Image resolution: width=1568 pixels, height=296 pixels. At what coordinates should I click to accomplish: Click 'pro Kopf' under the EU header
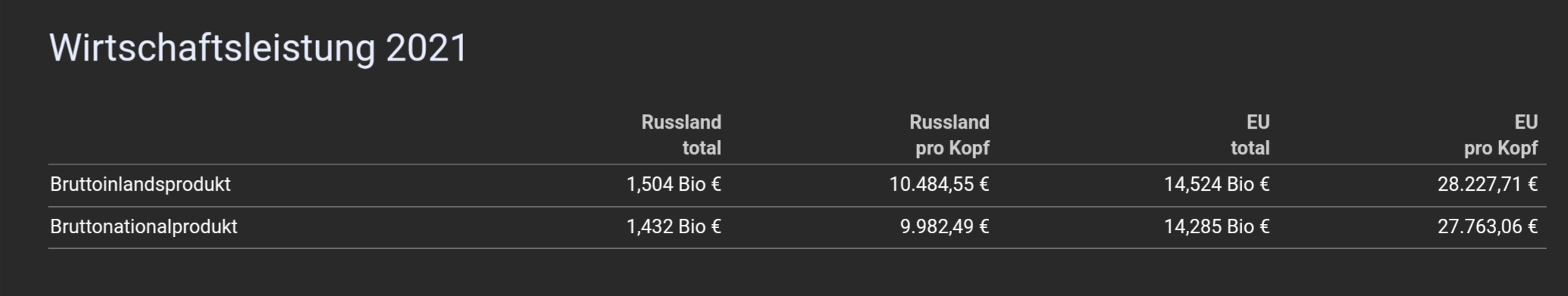click(x=1501, y=148)
